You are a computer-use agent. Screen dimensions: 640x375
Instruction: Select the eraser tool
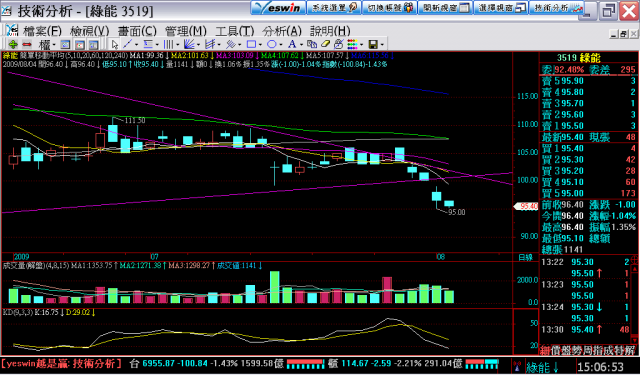(x=325, y=44)
